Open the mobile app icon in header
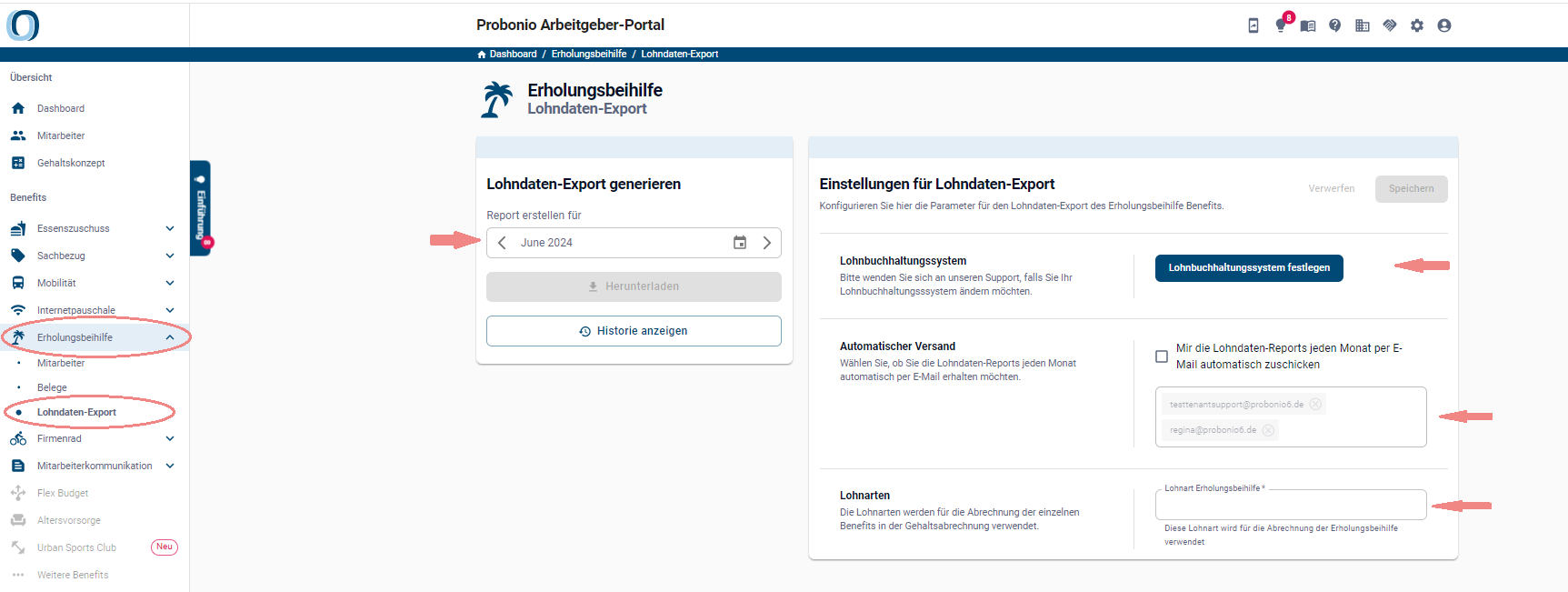Screen dimensions: 1568x592 [1253, 25]
